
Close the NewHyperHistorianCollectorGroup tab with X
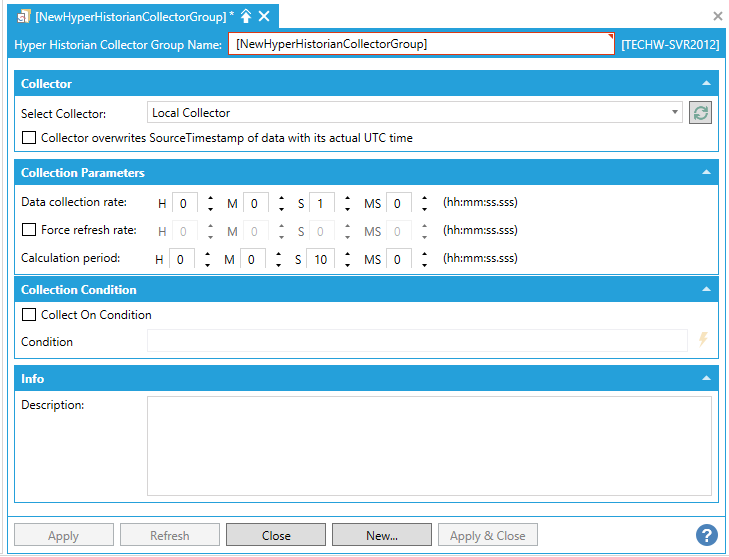click(x=265, y=16)
